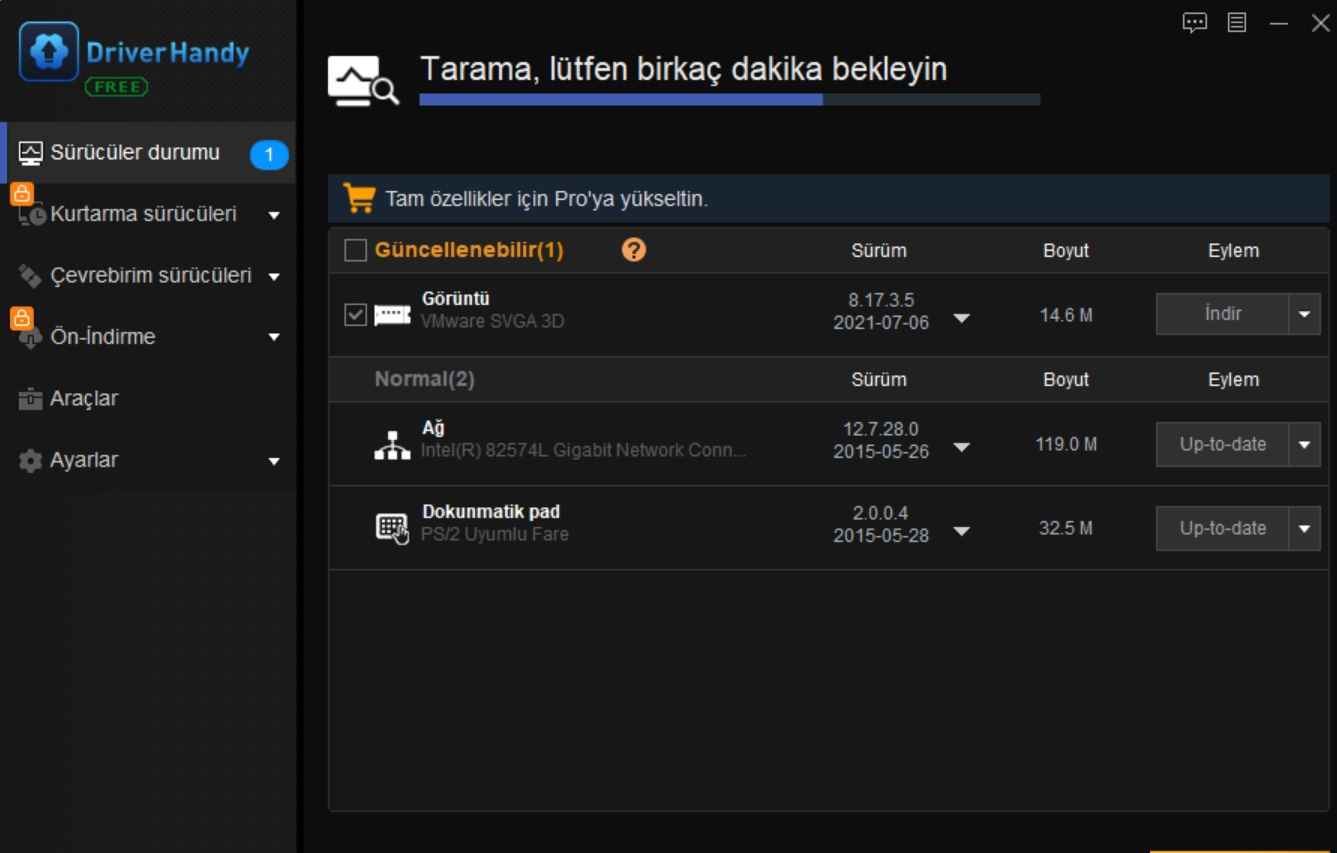Click the Ağ network device icon
Image resolution: width=1337 pixels, height=853 pixels.
tap(392, 444)
